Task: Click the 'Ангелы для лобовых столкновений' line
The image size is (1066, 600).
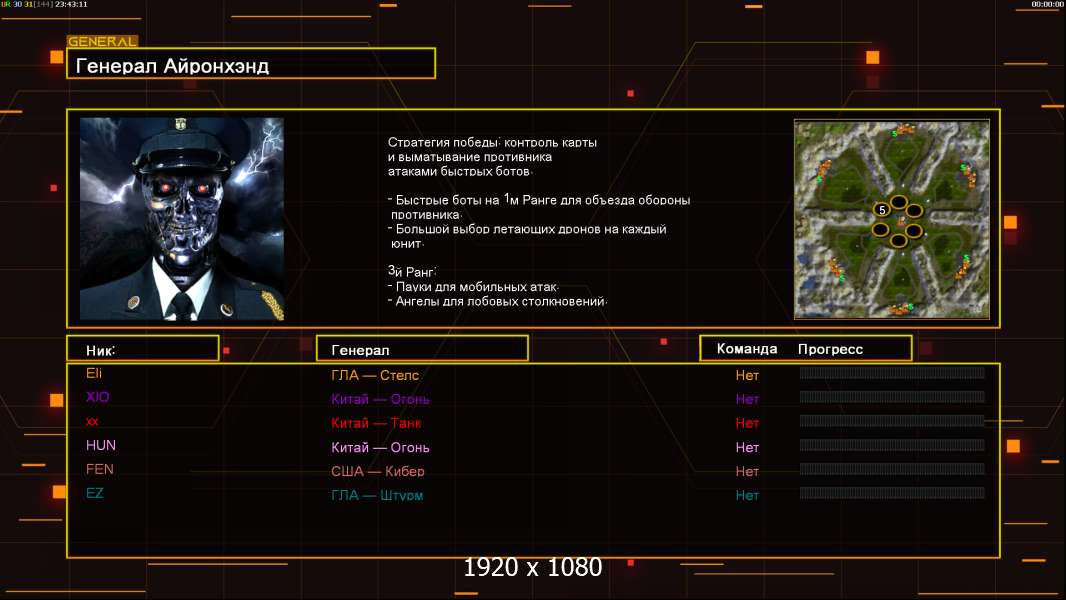Action: coord(498,301)
